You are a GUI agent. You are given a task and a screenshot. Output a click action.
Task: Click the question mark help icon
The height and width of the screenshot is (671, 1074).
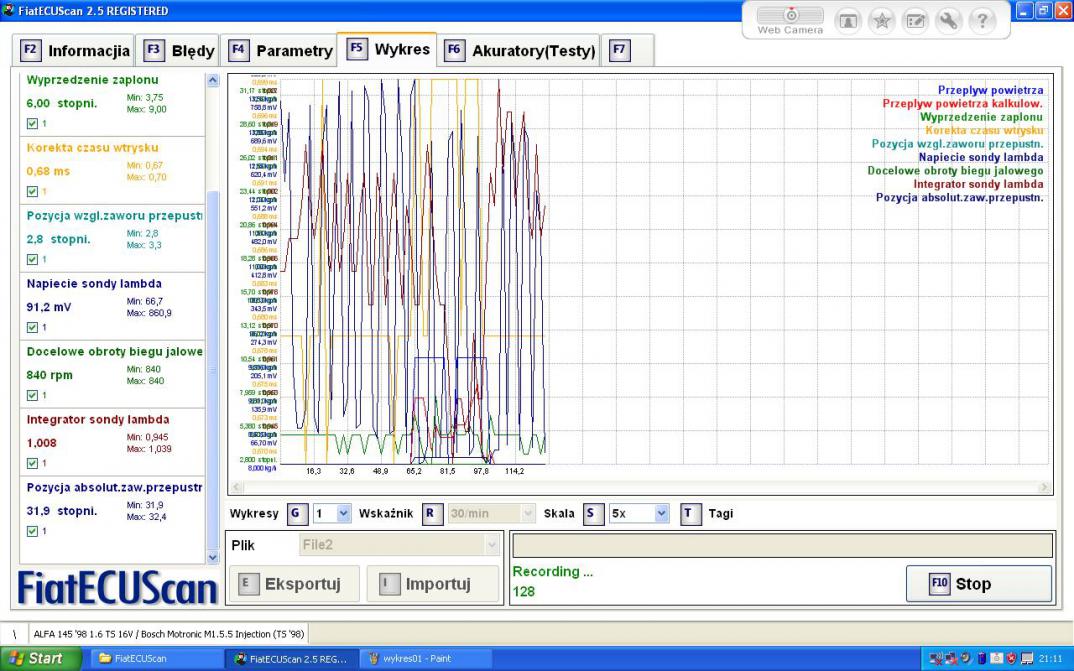[982, 20]
